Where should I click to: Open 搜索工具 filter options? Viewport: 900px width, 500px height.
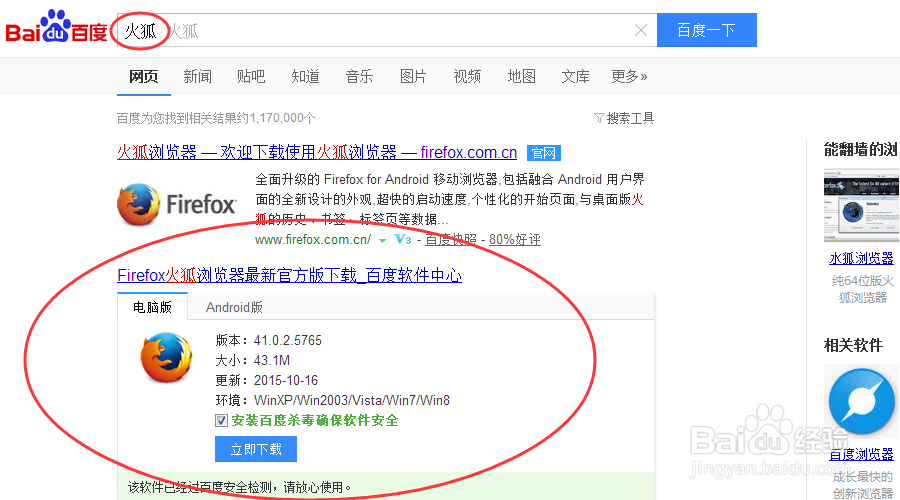click(x=624, y=118)
